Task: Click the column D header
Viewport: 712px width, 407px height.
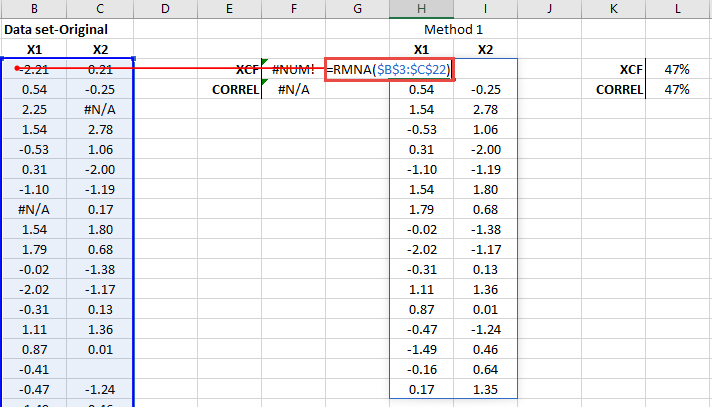Action: pos(165,9)
